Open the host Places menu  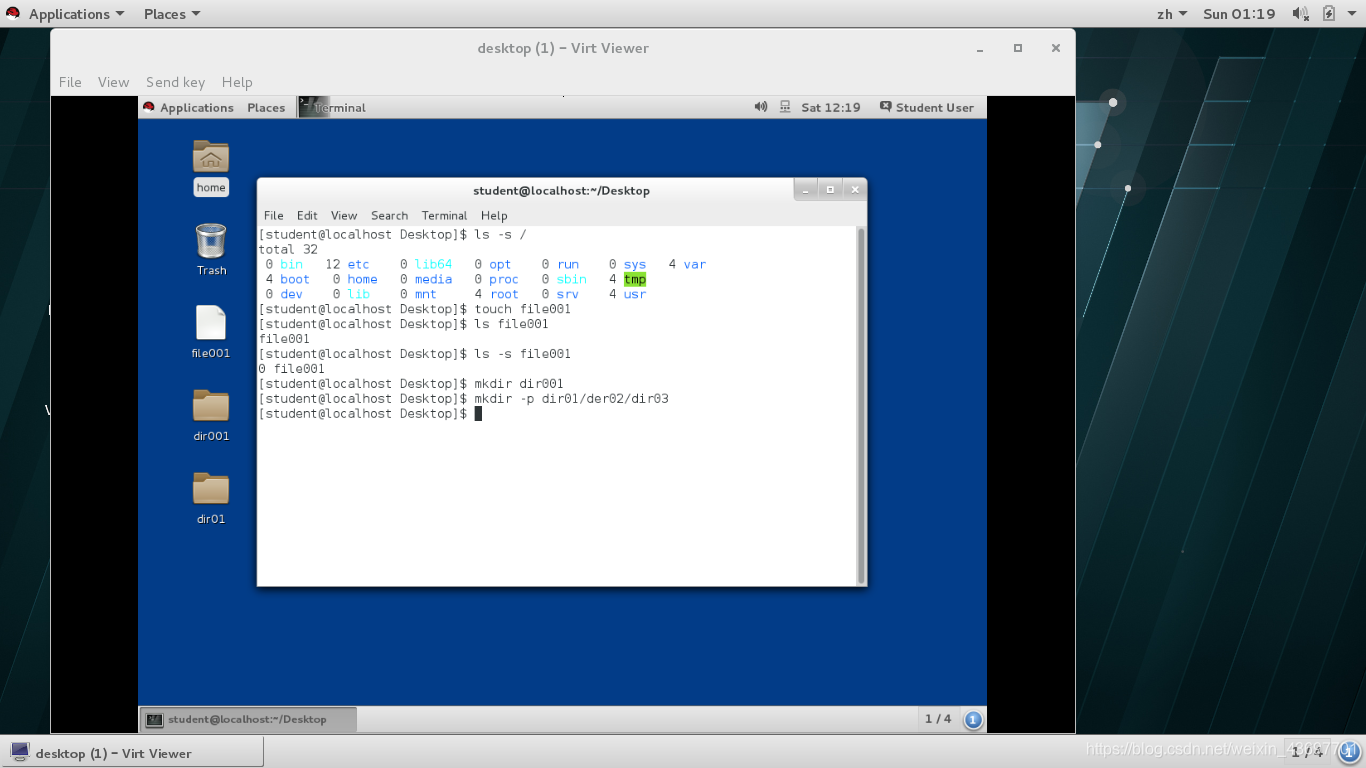pos(171,14)
